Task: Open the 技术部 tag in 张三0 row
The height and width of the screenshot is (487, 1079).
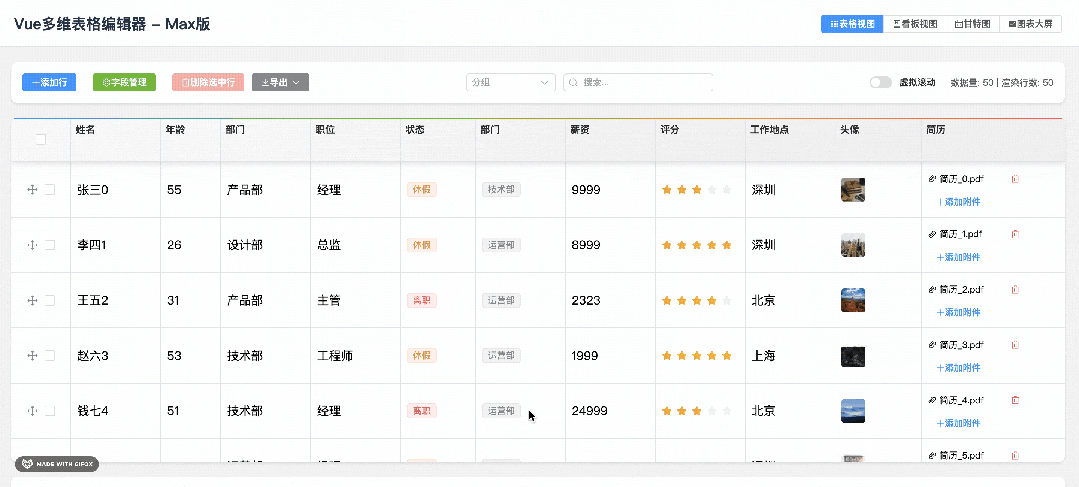Action: coord(501,190)
